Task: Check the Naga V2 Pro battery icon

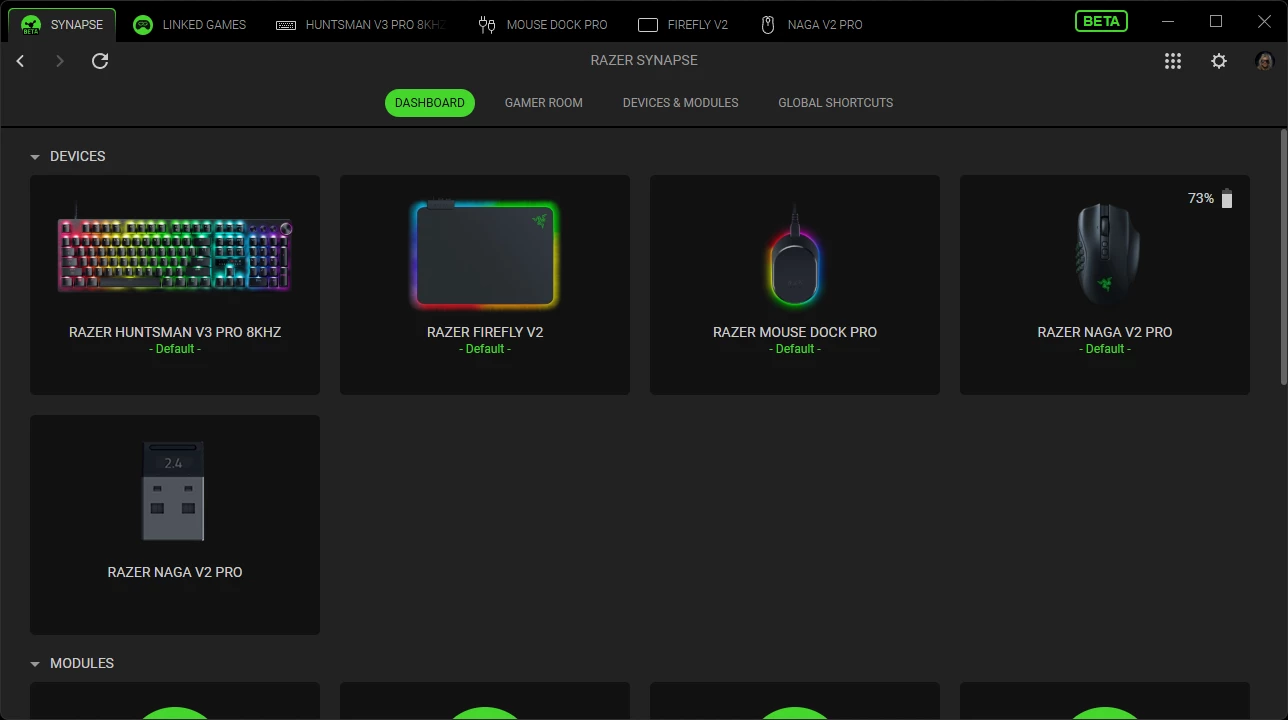Action: (x=1227, y=199)
